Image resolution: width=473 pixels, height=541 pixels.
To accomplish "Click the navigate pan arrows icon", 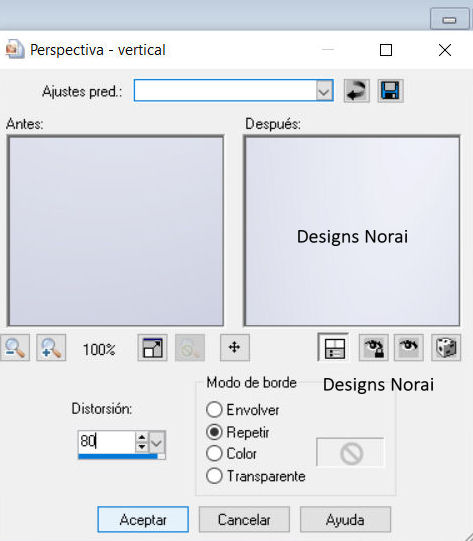I will tap(235, 348).
